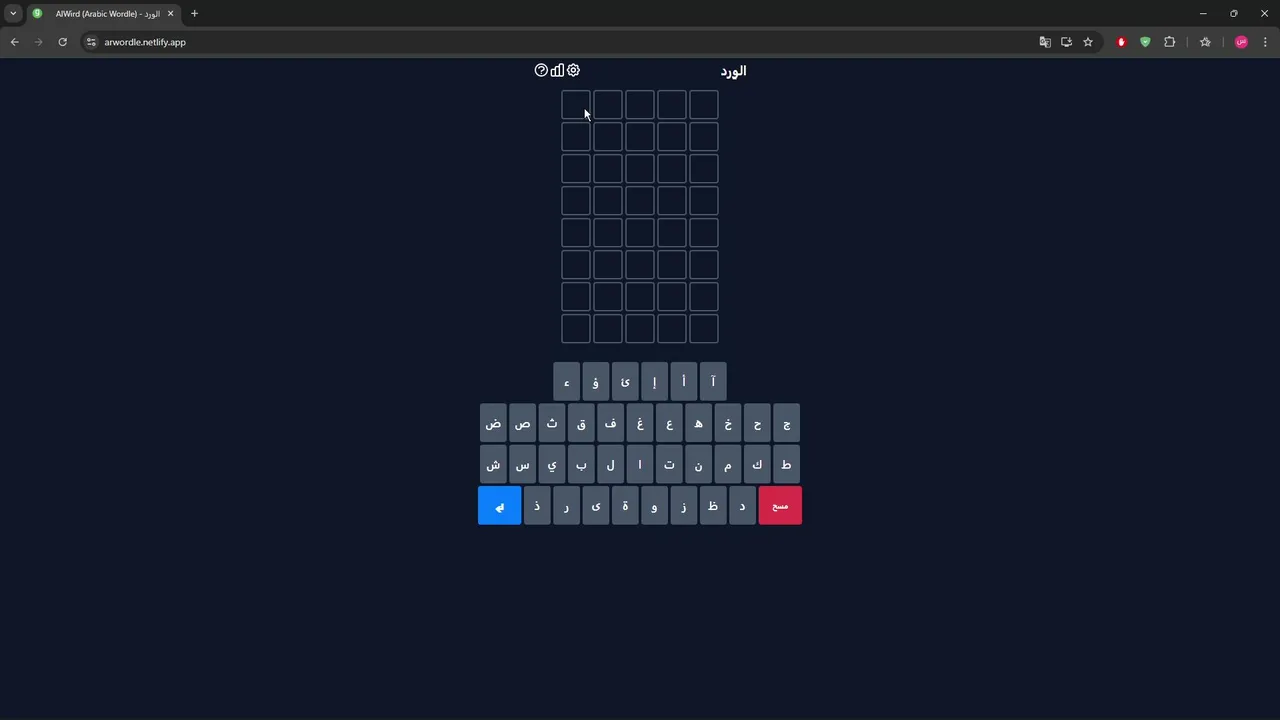The image size is (1280, 720).
Task: Reload the page
Action: click(62, 42)
